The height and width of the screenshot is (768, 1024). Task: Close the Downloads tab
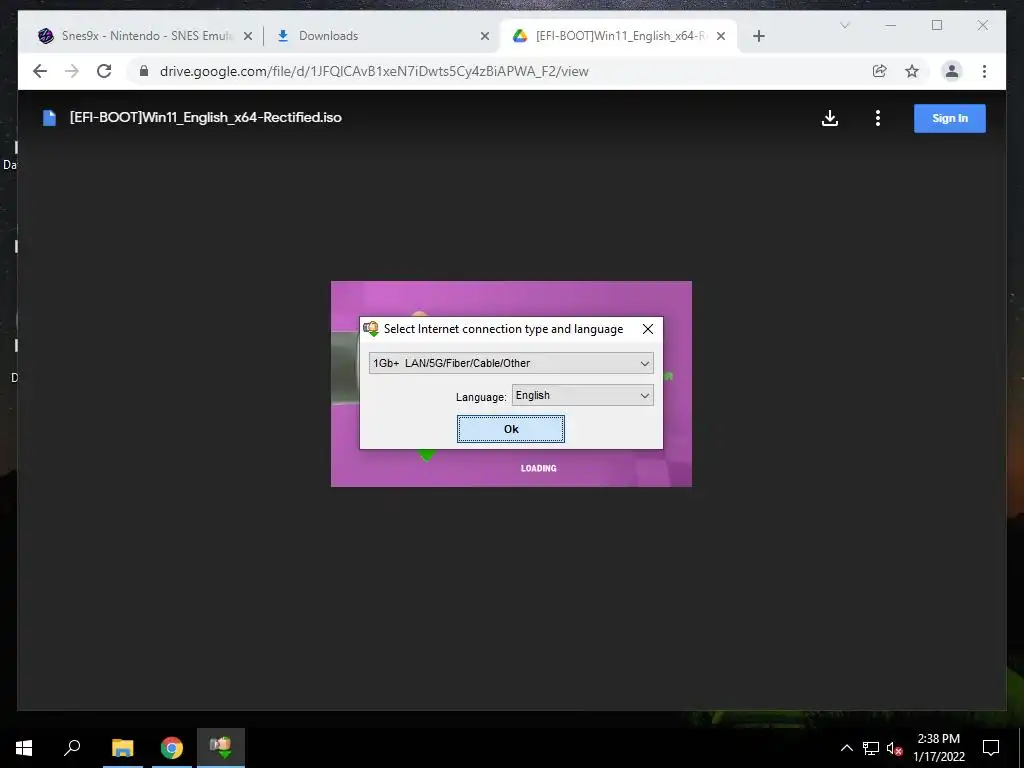[x=485, y=36]
